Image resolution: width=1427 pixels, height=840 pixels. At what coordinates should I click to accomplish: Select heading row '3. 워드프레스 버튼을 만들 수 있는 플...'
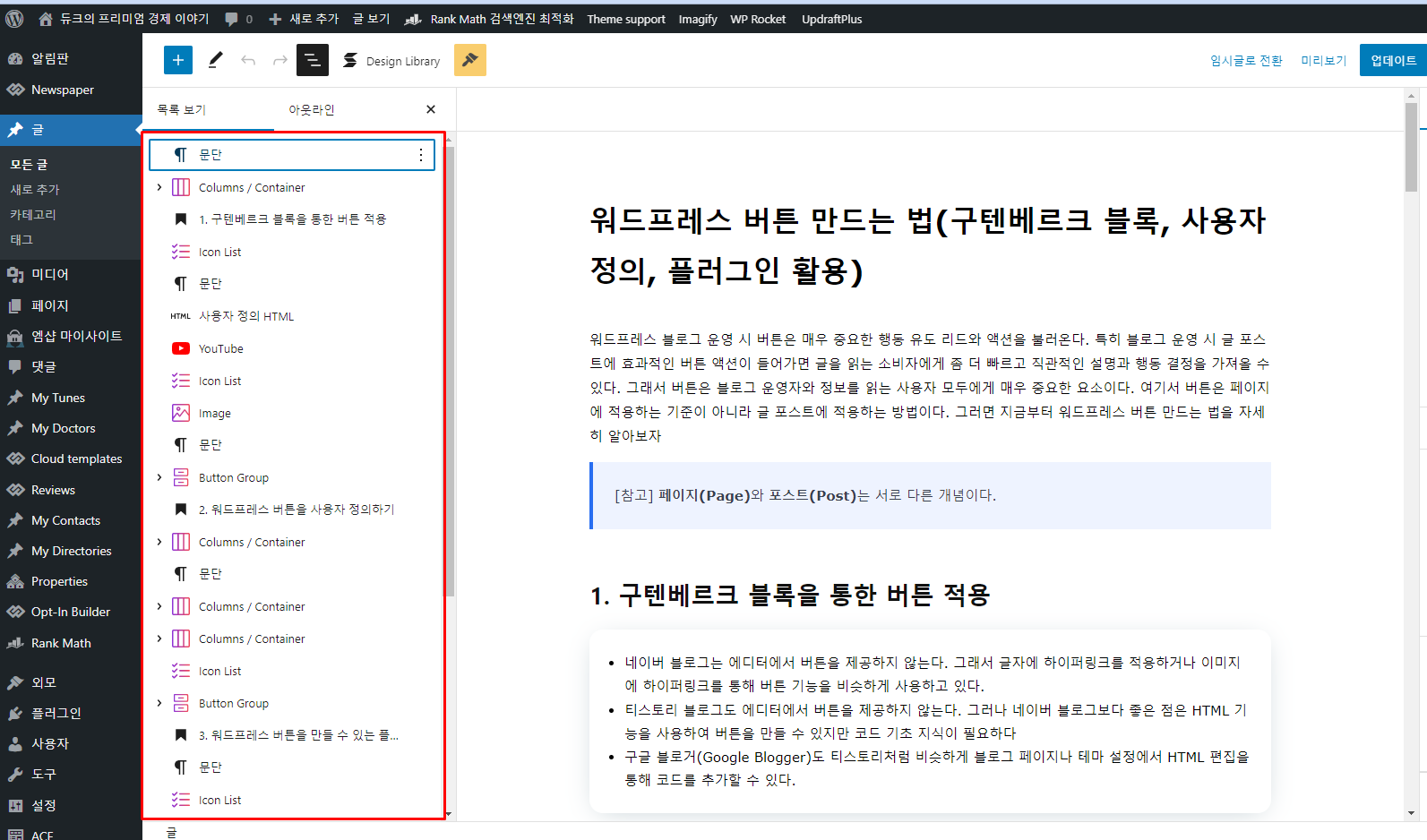coord(292,735)
